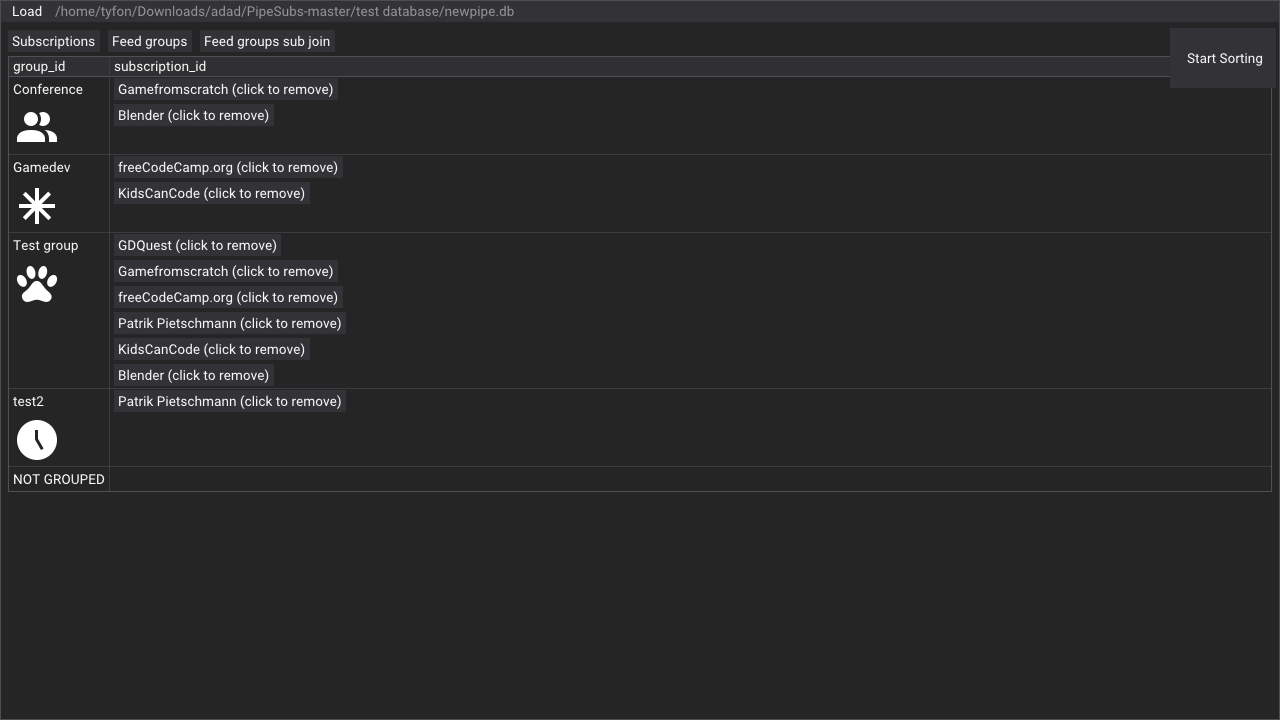The width and height of the screenshot is (1280, 720).
Task: Remove Patrik Pietschmann from test2 group
Action: [x=230, y=401]
